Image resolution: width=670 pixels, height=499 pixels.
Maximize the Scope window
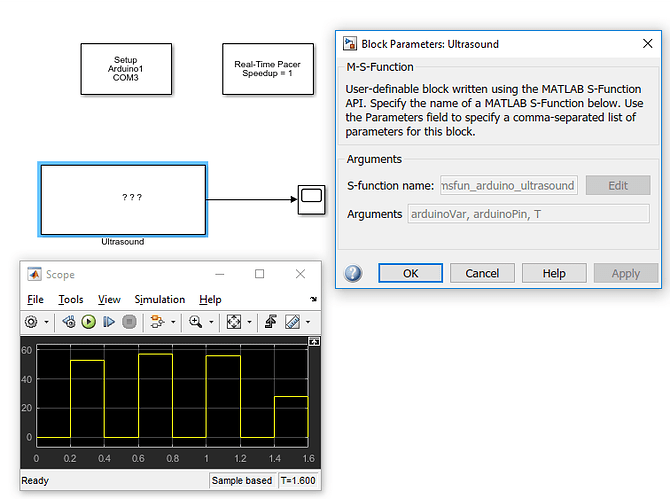(x=259, y=274)
